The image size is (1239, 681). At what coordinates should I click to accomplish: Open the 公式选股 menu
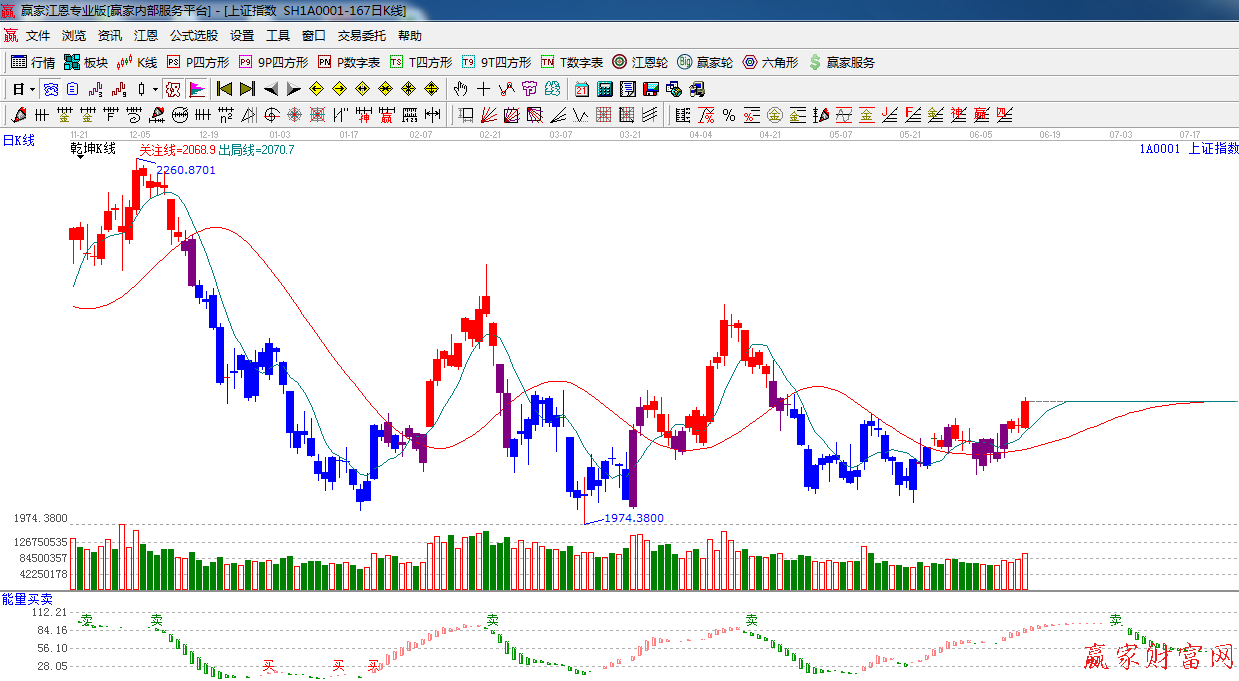[x=193, y=36]
